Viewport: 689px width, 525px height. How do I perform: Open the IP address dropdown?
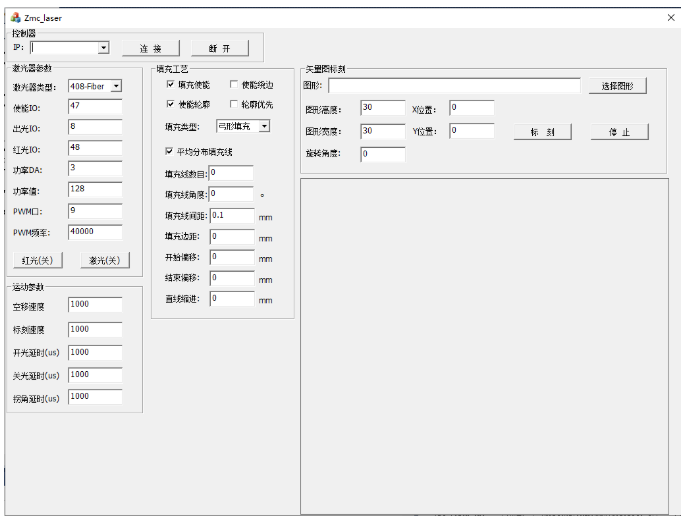point(103,47)
